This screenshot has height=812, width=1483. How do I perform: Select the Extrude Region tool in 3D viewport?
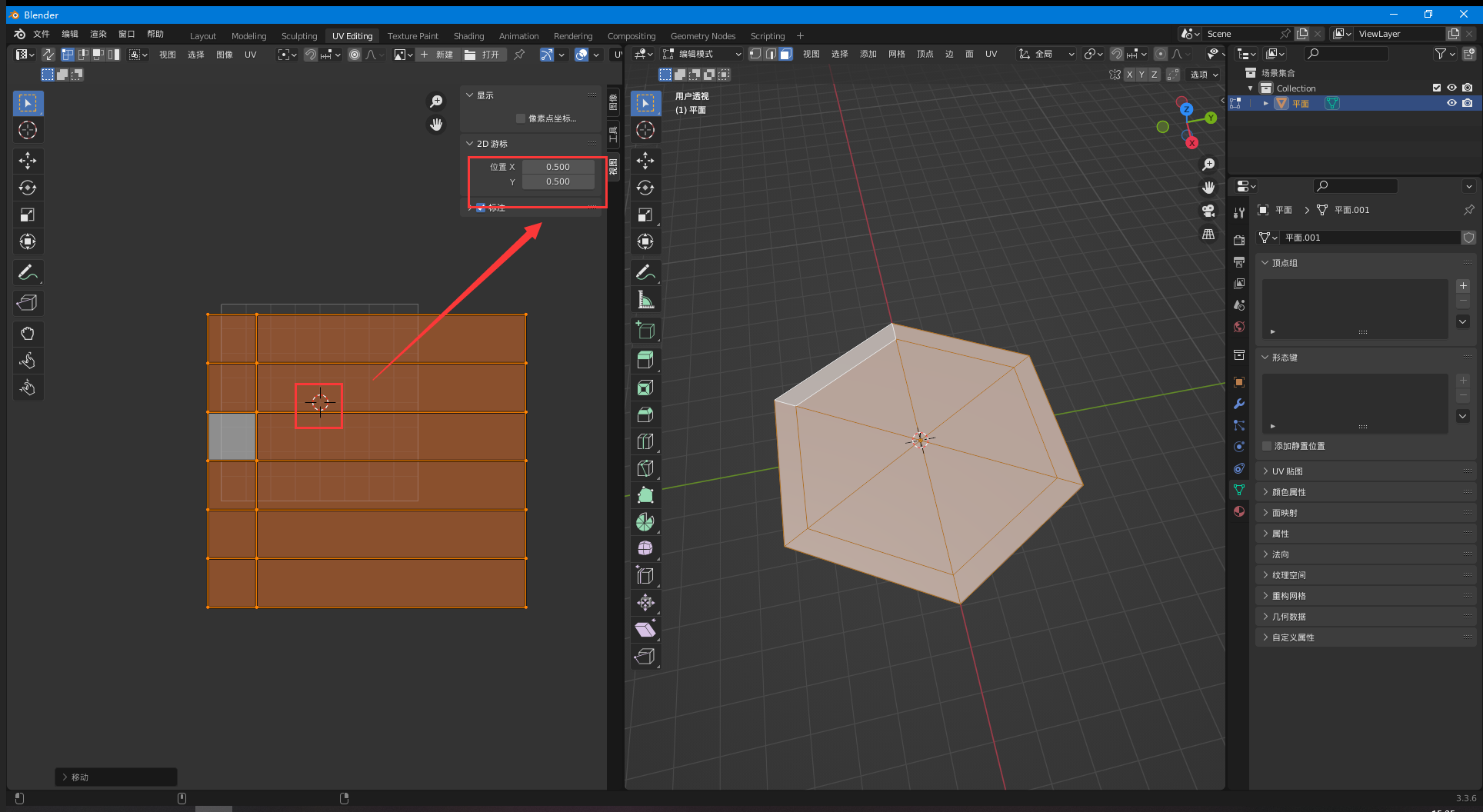click(645, 359)
